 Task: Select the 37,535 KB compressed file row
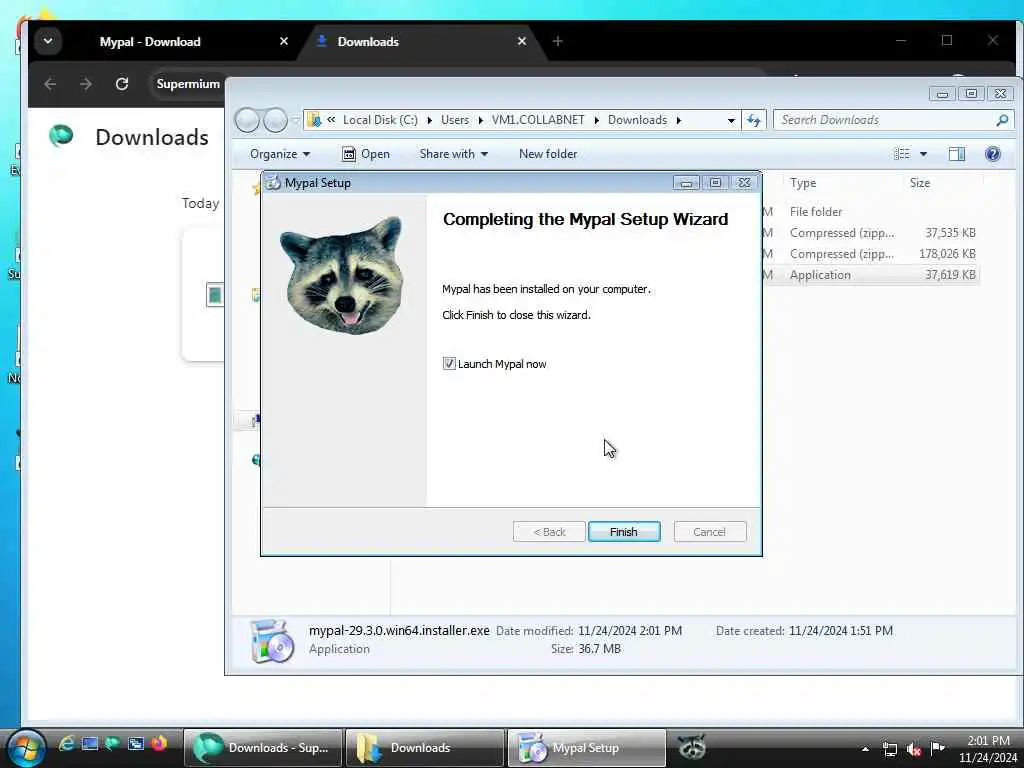[871, 232]
